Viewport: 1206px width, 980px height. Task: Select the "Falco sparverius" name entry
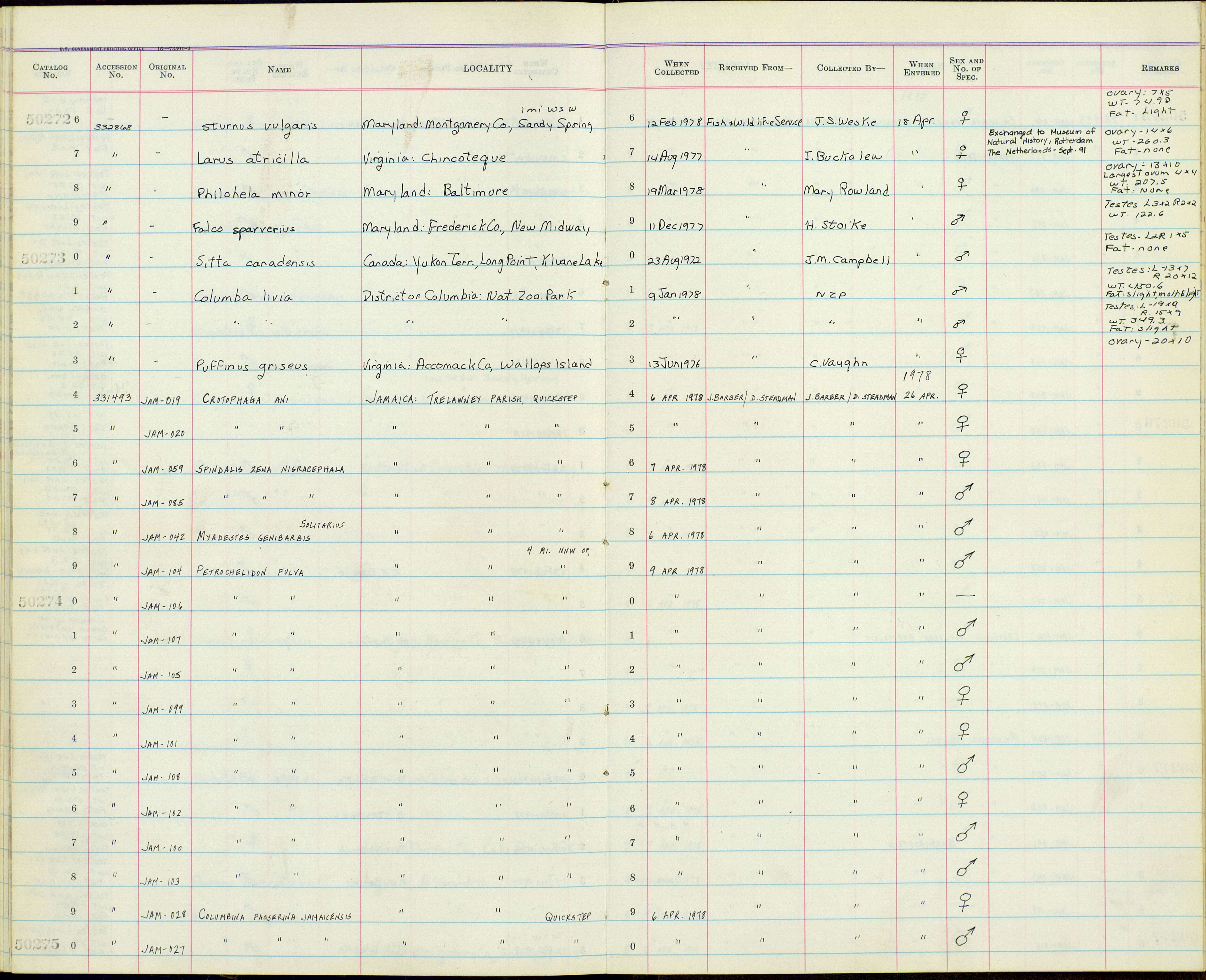click(244, 229)
